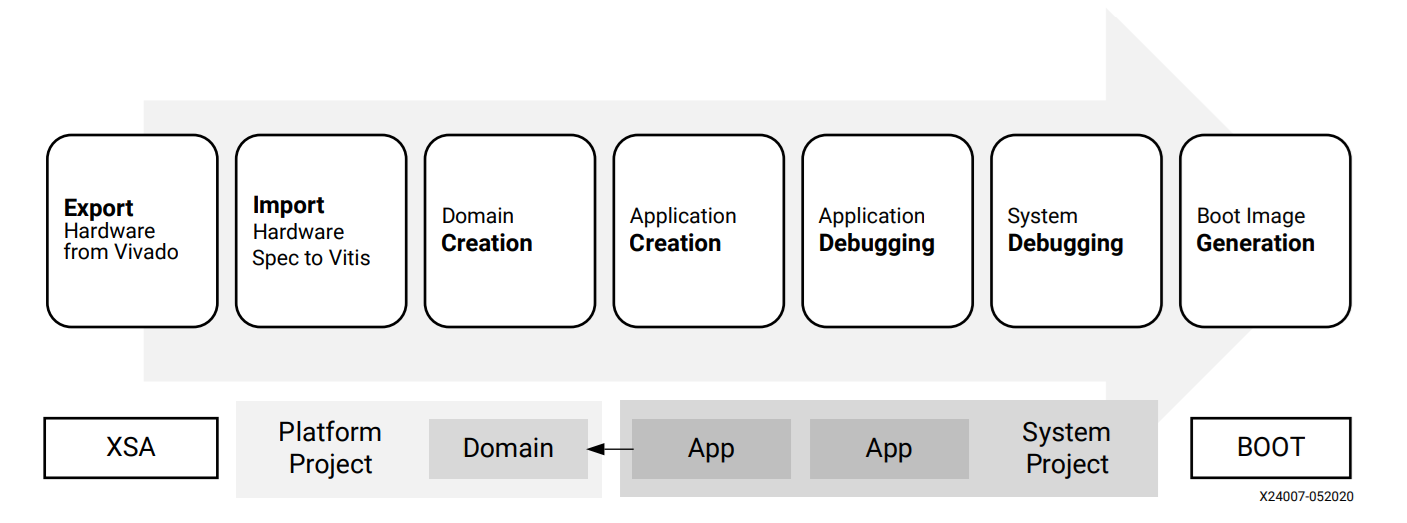Click the bold word Generation
The width and height of the screenshot is (1407, 523).
tap(1255, 244)
